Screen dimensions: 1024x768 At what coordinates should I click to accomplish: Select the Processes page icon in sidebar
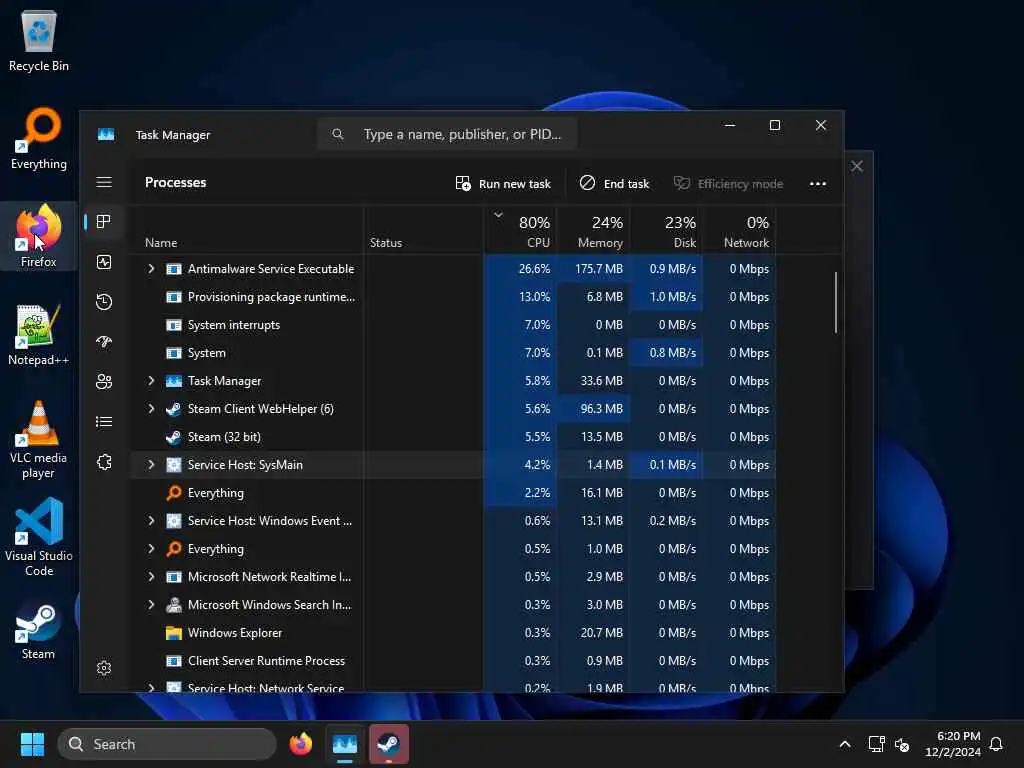(104, 222)
